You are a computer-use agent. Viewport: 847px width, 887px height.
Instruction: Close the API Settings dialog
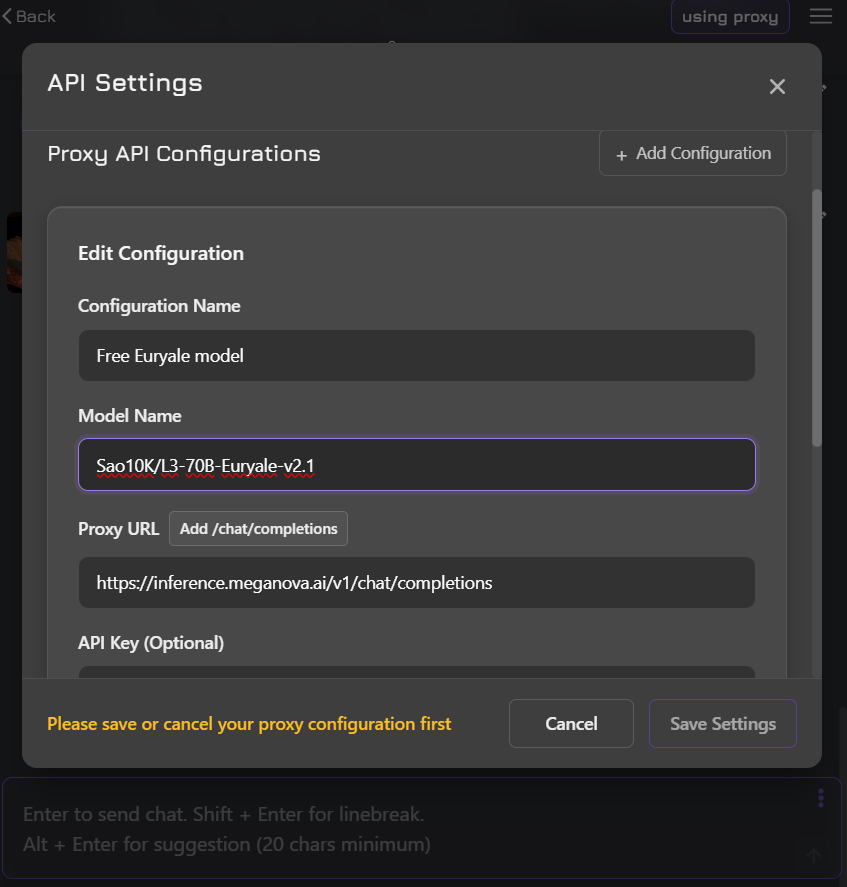tap(777, 87)
